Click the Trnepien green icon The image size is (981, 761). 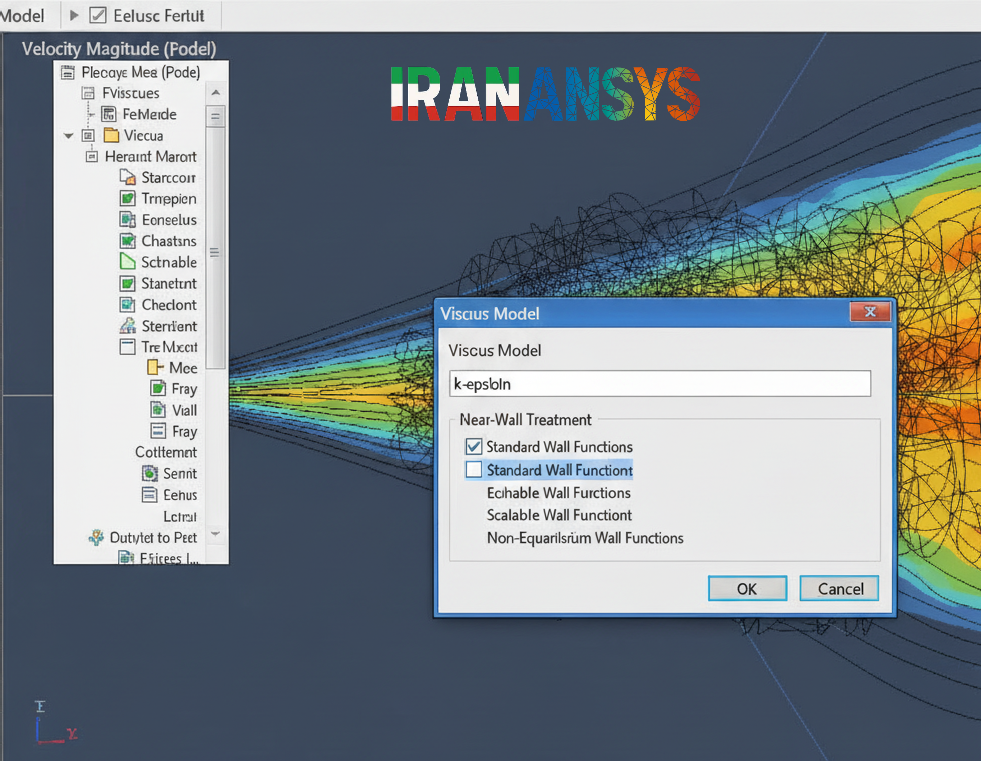pos(127,198)
